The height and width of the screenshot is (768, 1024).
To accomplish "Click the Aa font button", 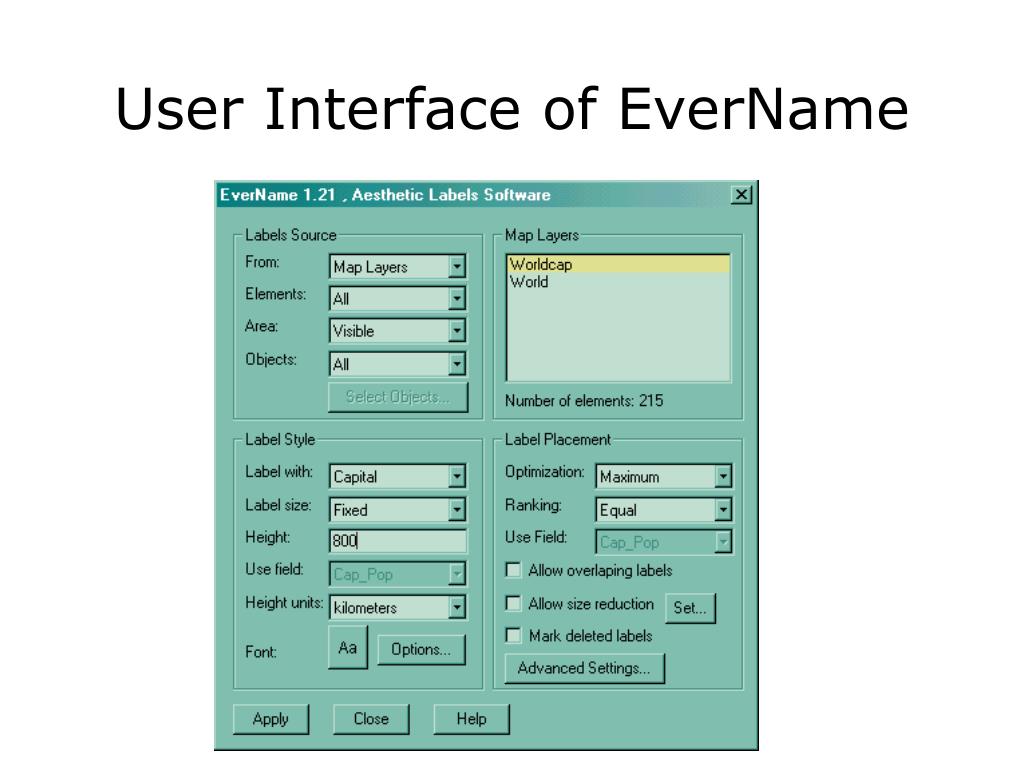I will point(348,647).
